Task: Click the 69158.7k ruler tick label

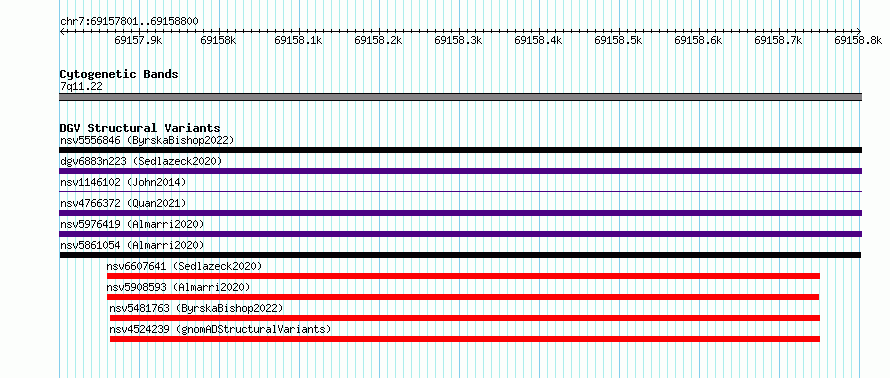Action: 779,40
